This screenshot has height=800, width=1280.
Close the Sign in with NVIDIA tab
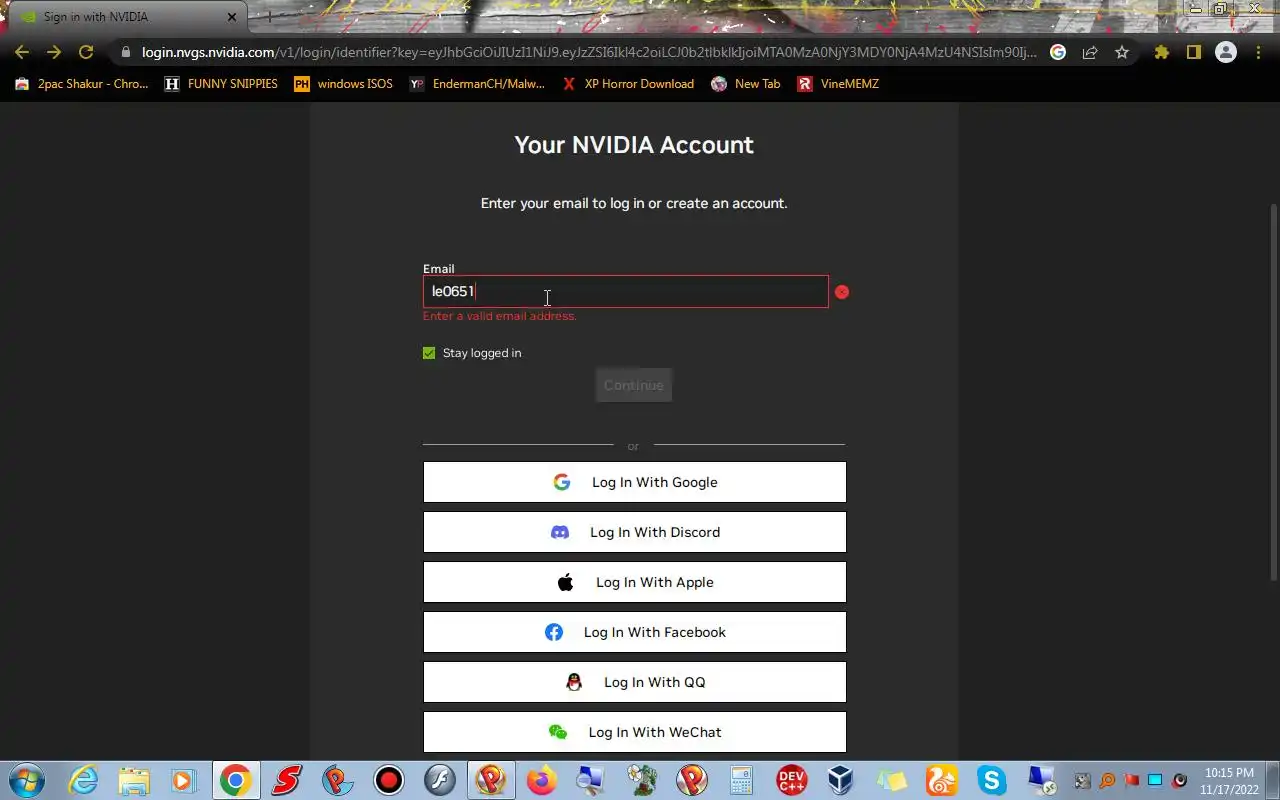point(232,17)
